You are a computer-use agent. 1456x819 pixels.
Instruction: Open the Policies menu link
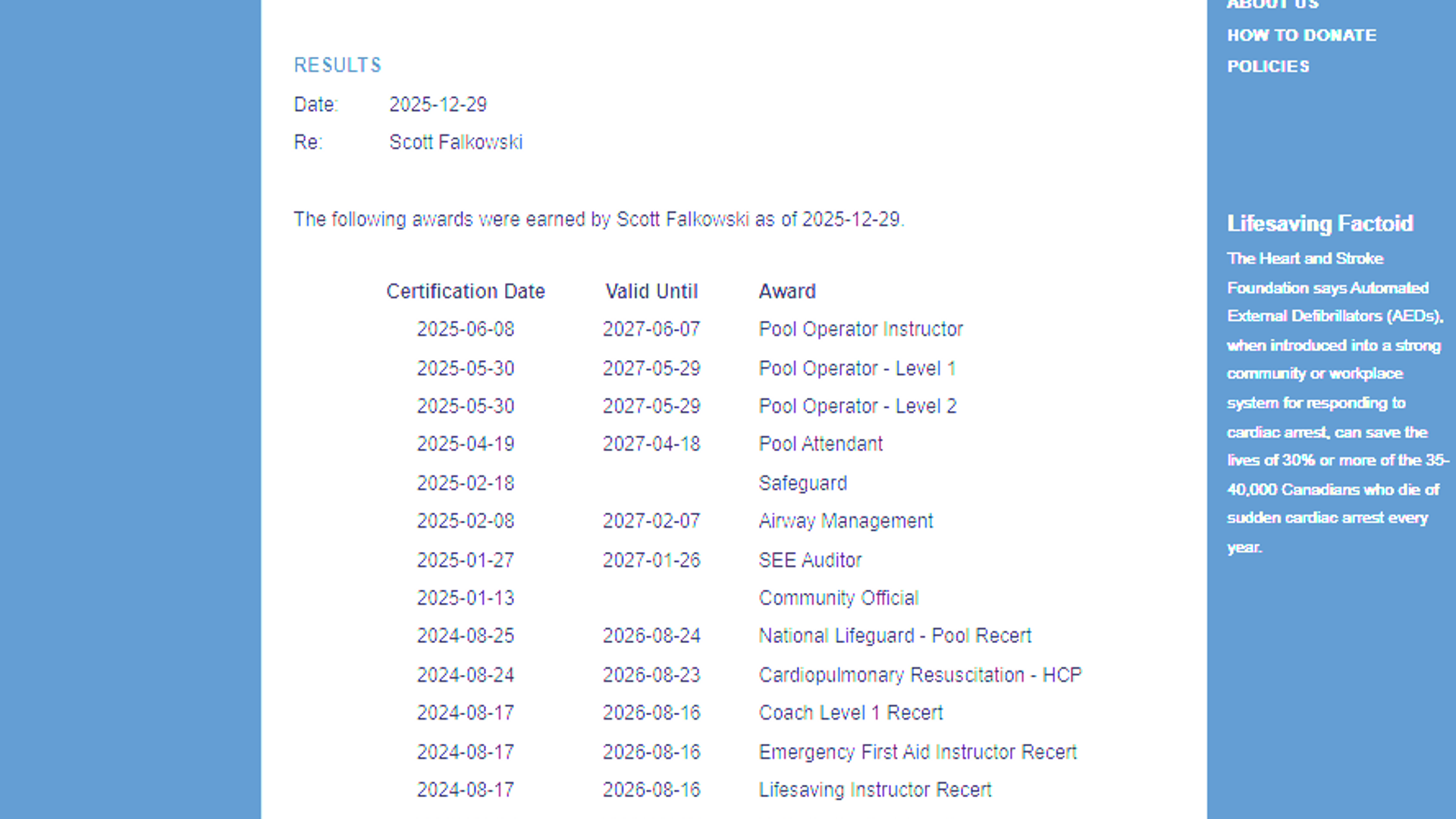click(x=1268, y=67)
